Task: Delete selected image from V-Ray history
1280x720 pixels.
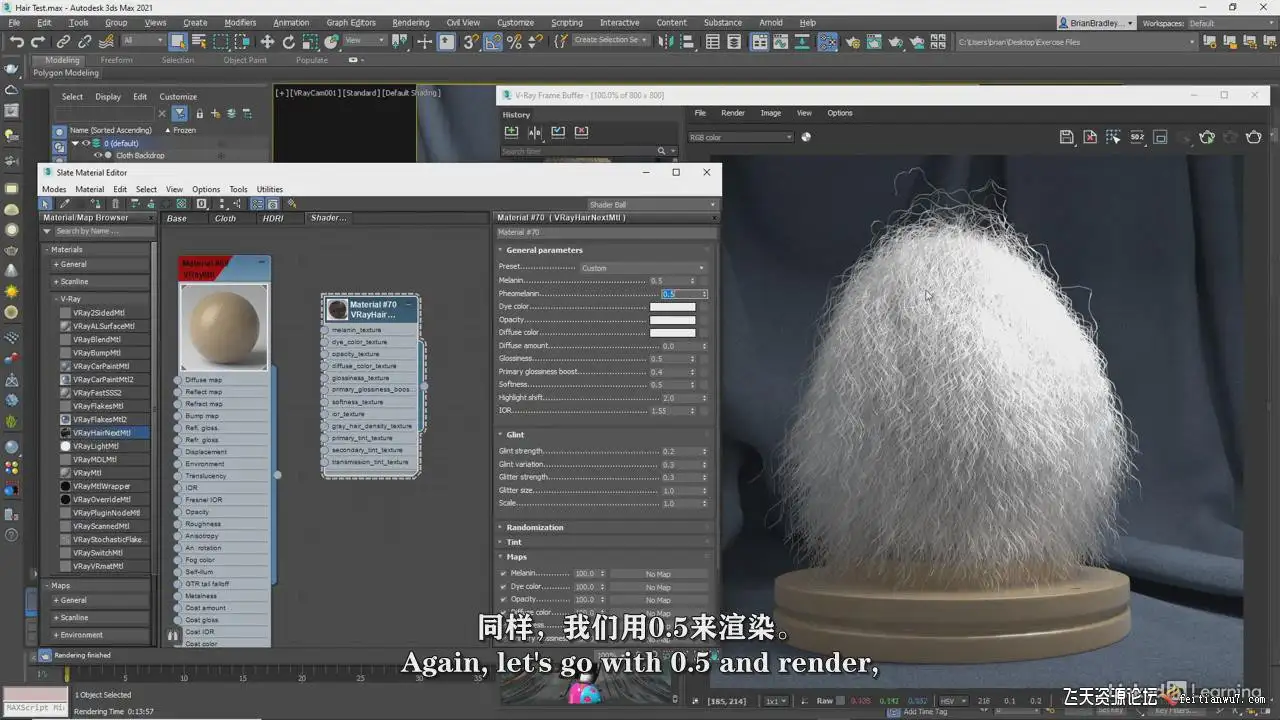Action: click(x=581, y=132)
